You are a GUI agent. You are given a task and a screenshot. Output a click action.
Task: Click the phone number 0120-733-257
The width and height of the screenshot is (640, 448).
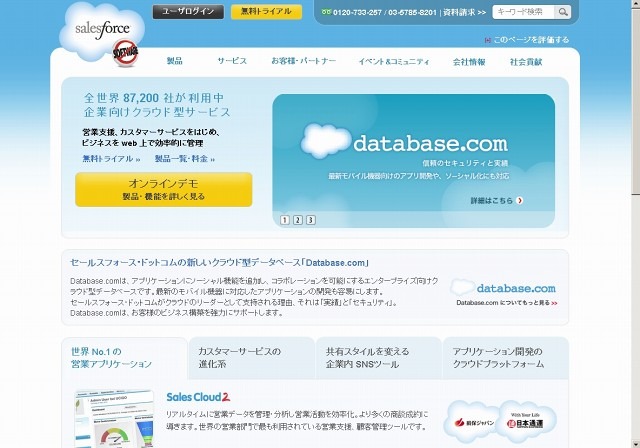357,13
